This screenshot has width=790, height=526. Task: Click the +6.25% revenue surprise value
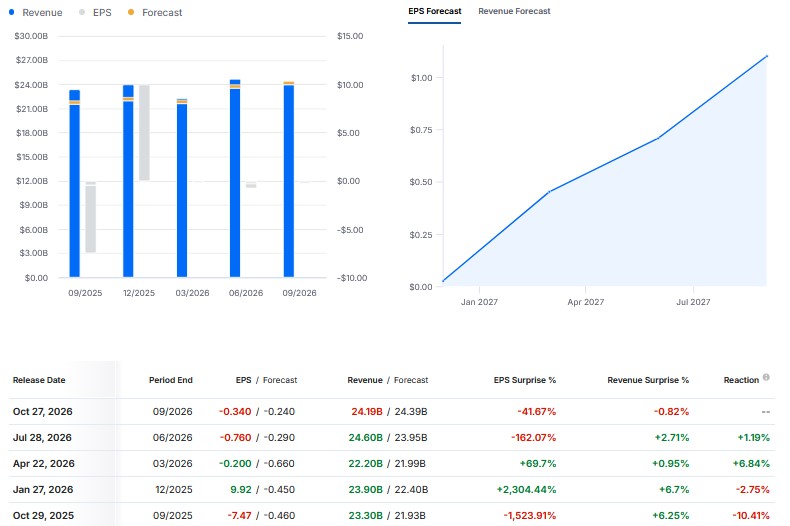click(x=671, y=515)
